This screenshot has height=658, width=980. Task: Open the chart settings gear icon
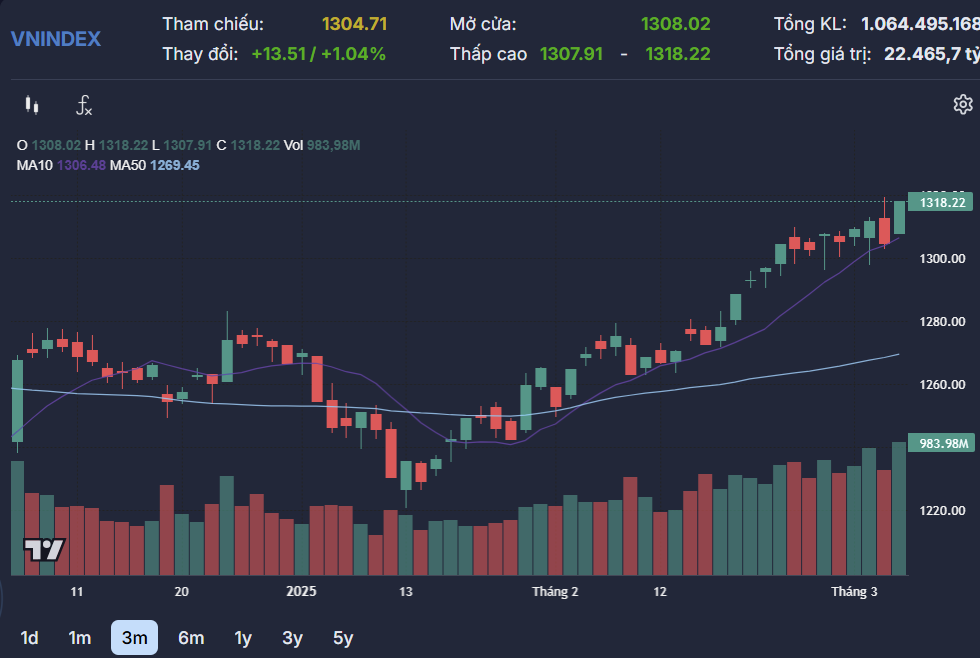pyautogui.click(x=962, y=103)
